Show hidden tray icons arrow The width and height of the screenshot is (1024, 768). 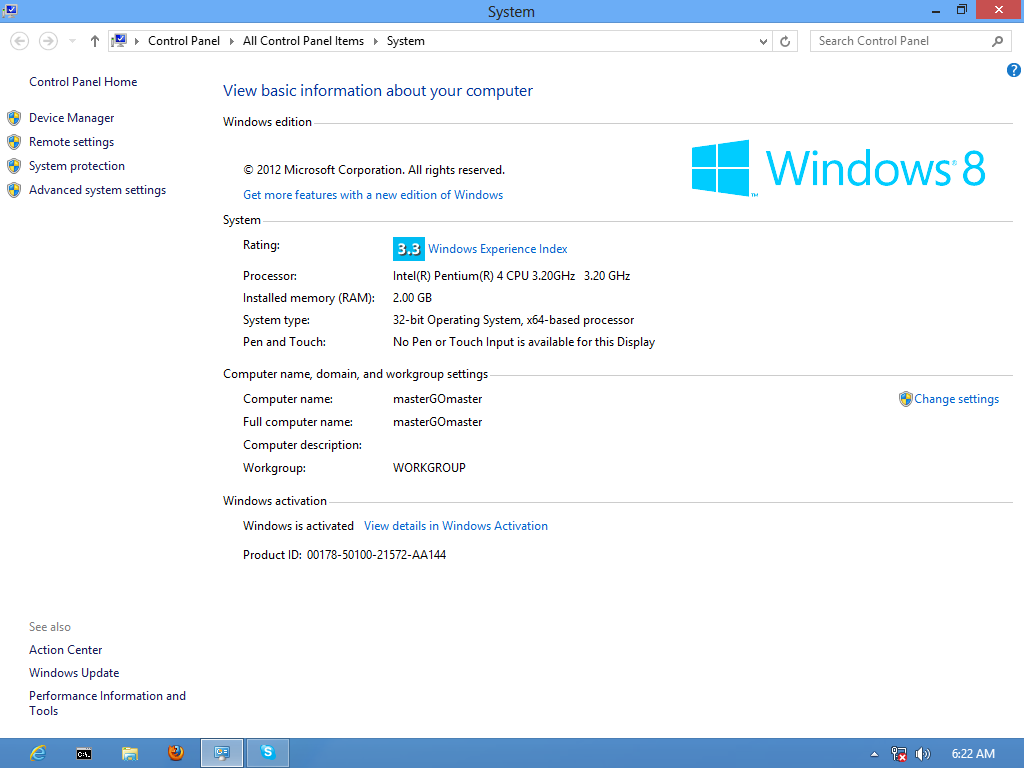874,754
